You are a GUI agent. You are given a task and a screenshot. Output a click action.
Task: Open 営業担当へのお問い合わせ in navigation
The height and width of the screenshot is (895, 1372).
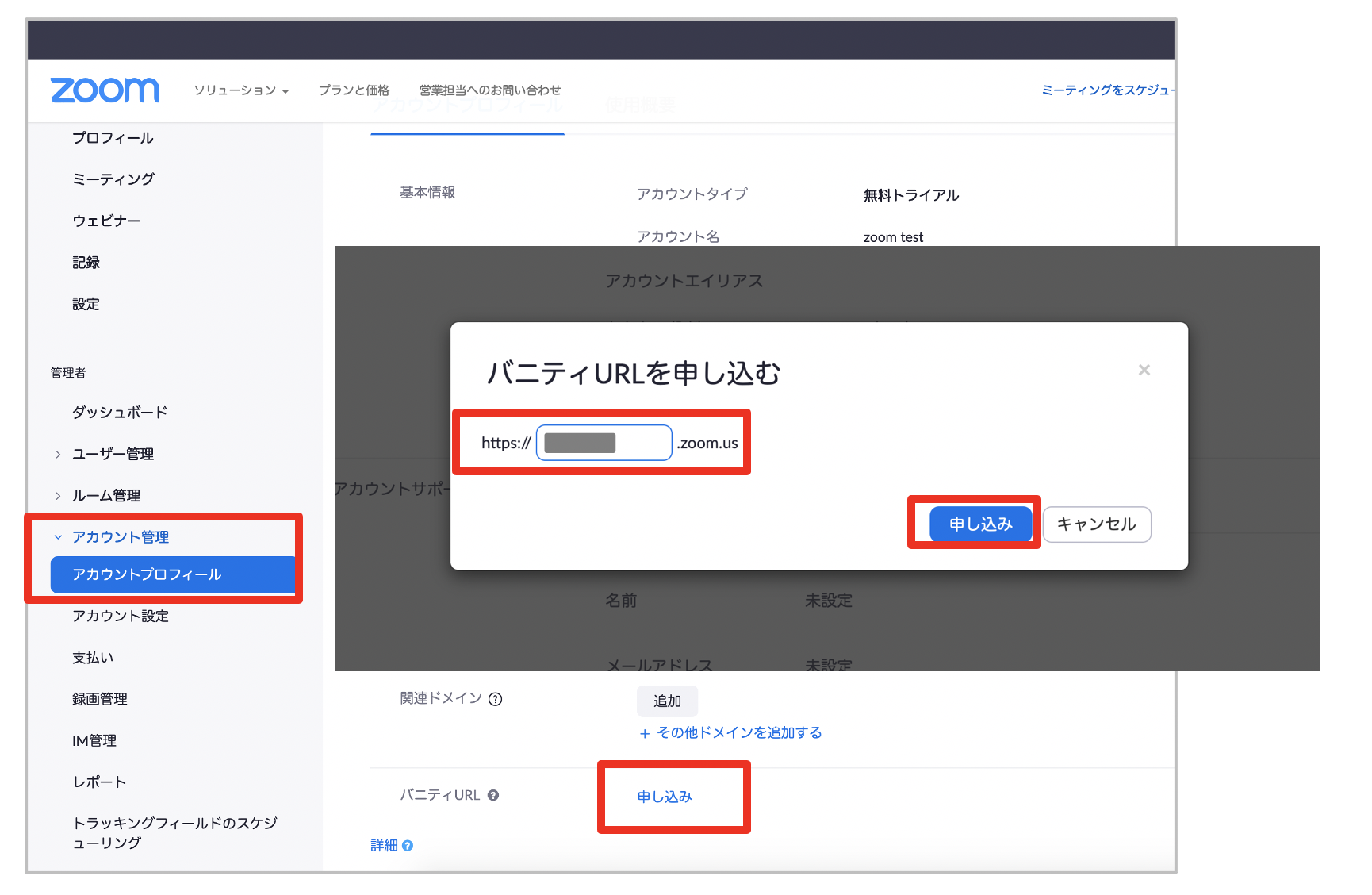(x=490, y=90)
